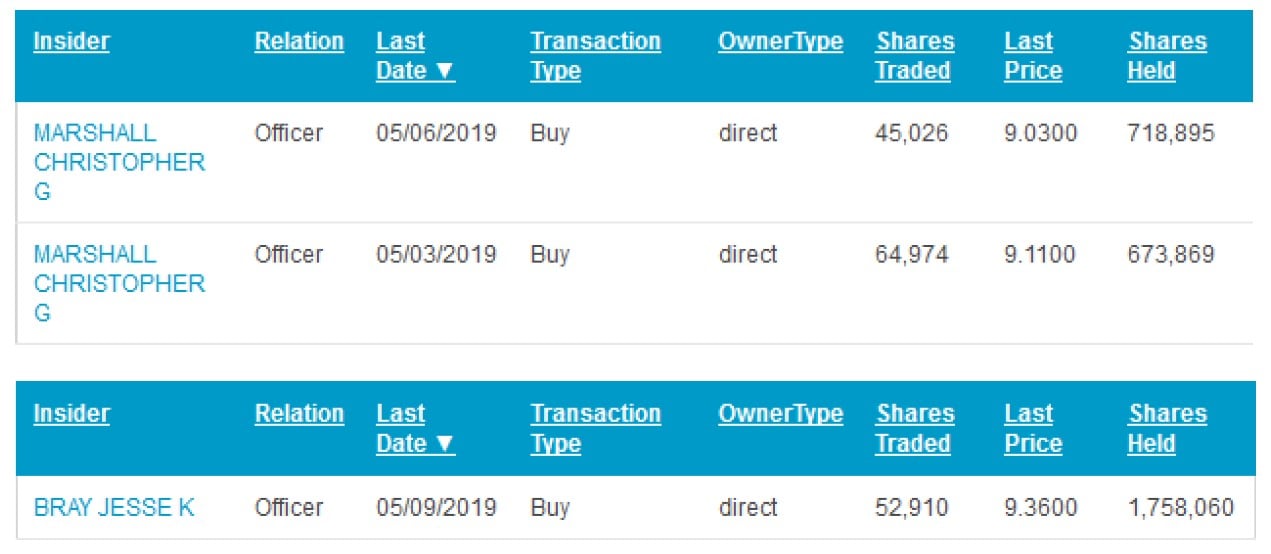
Task: Click OwnerType header in first table
Action: (x=780, y=42)
